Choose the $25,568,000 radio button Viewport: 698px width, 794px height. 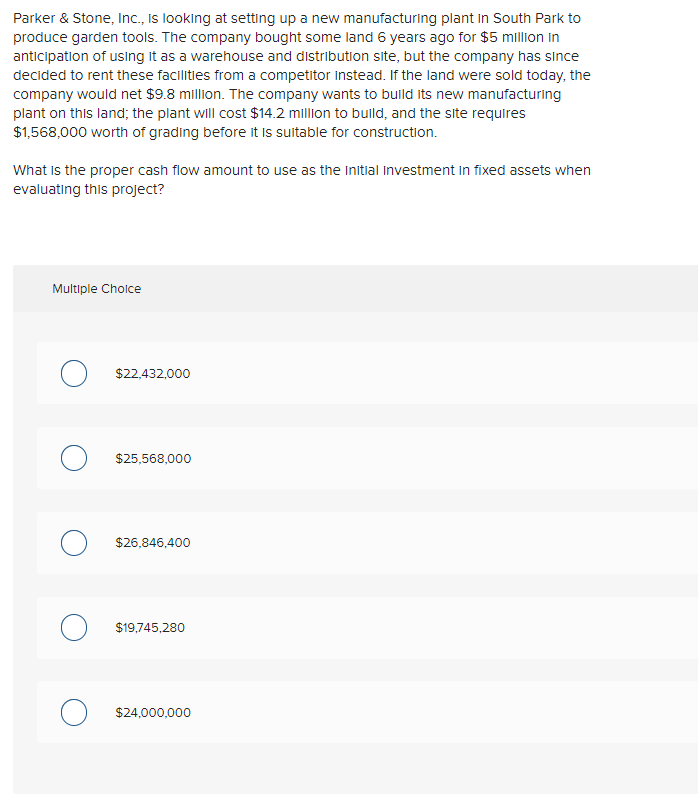[72, 459]
